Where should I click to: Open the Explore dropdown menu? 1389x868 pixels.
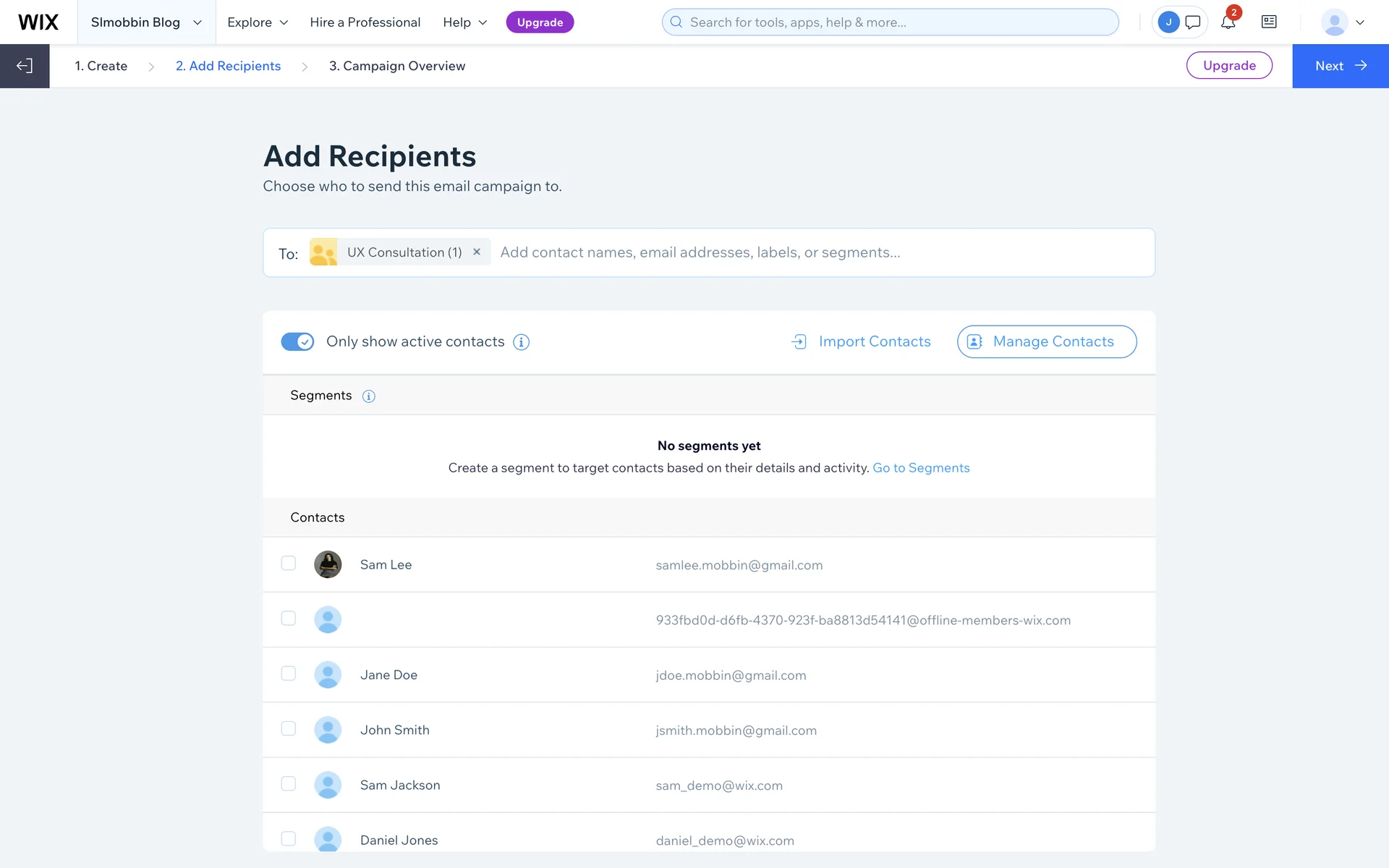coord(258,22)
